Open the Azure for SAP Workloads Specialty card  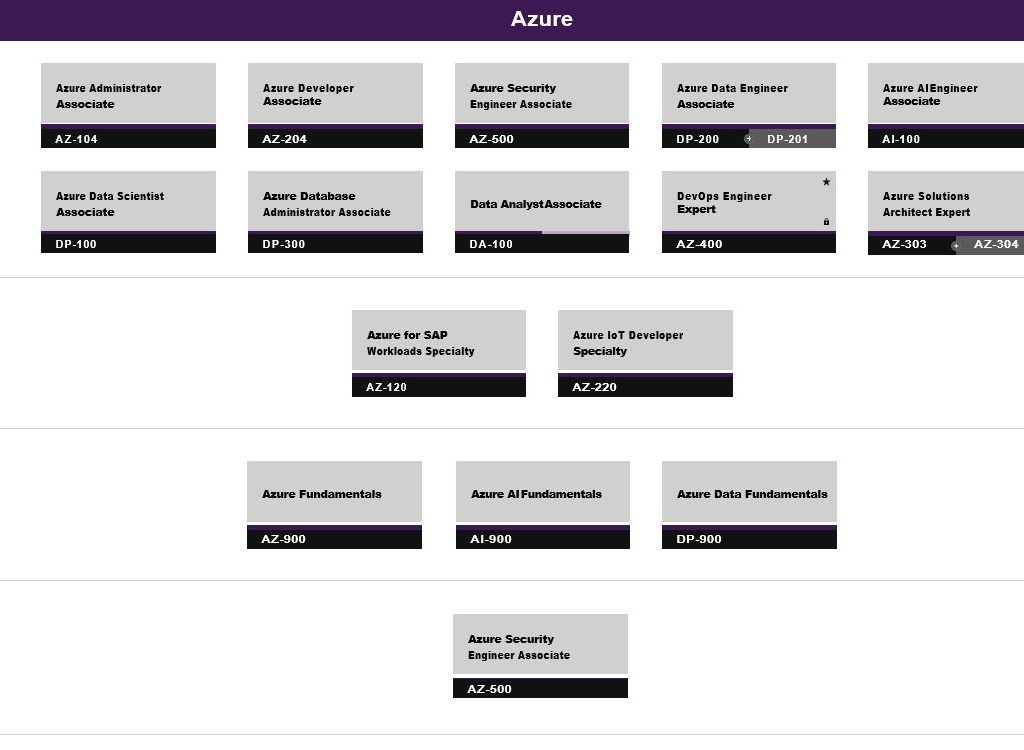(x=438, y=342)
